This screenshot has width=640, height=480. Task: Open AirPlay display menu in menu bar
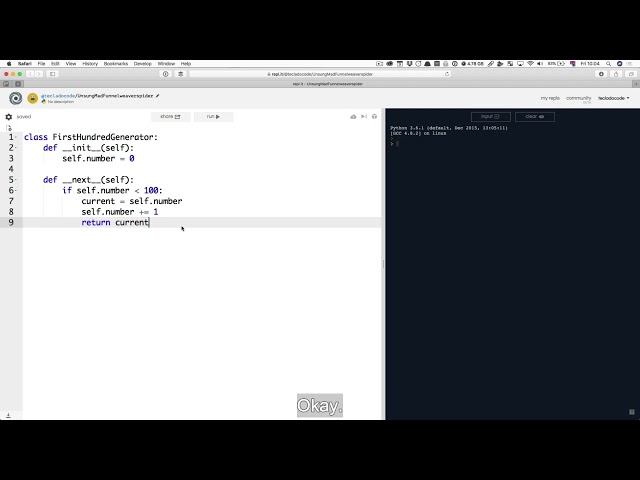point(520,64)
